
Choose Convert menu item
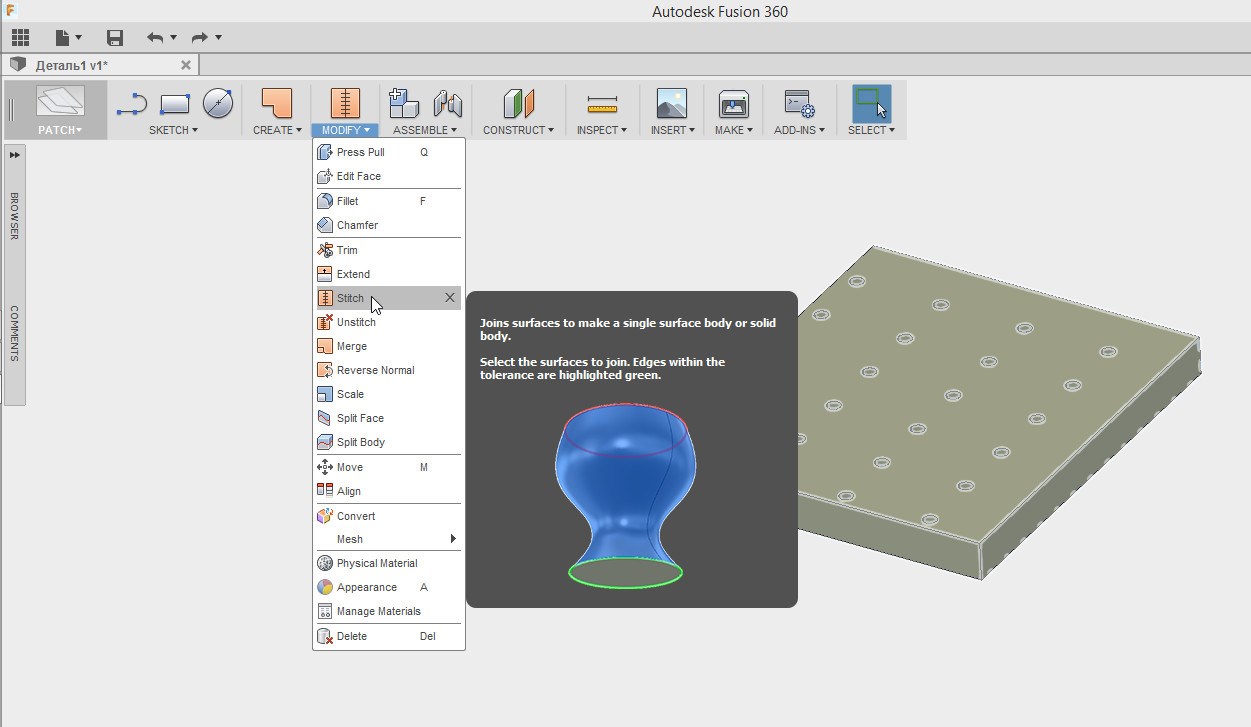coord(388,516)
